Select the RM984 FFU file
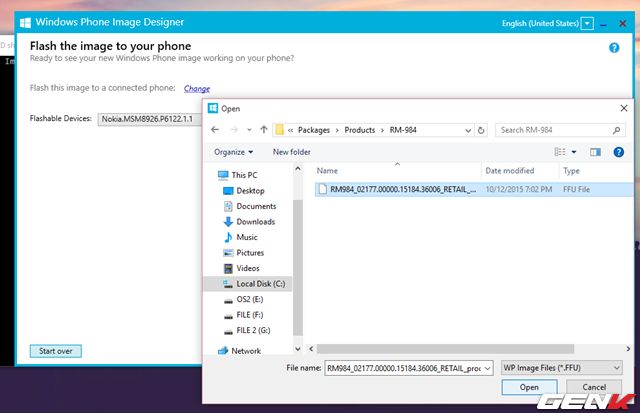 point(397,188)
